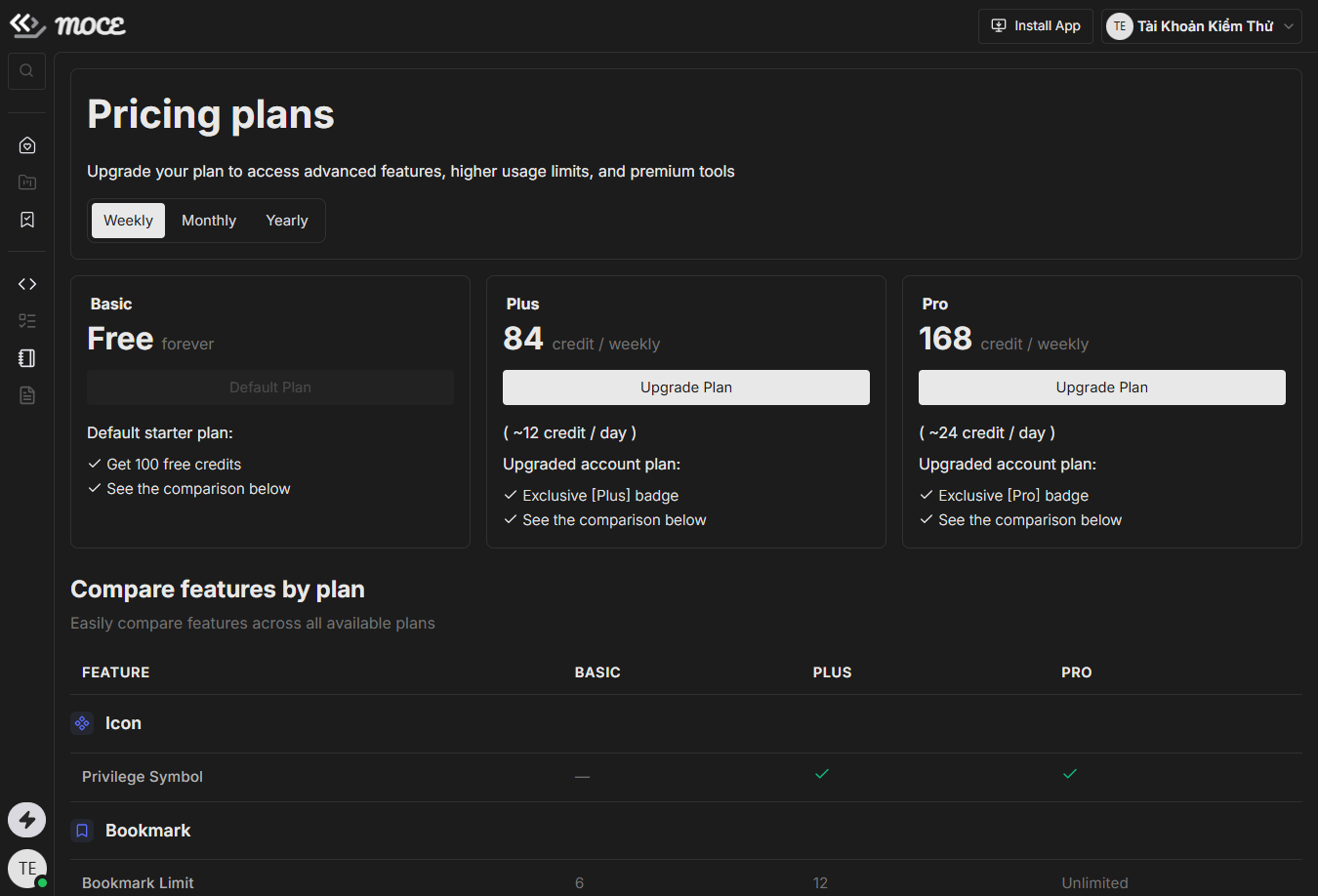Click Upgrade Plan for the Plus plan

coord(686,387)
